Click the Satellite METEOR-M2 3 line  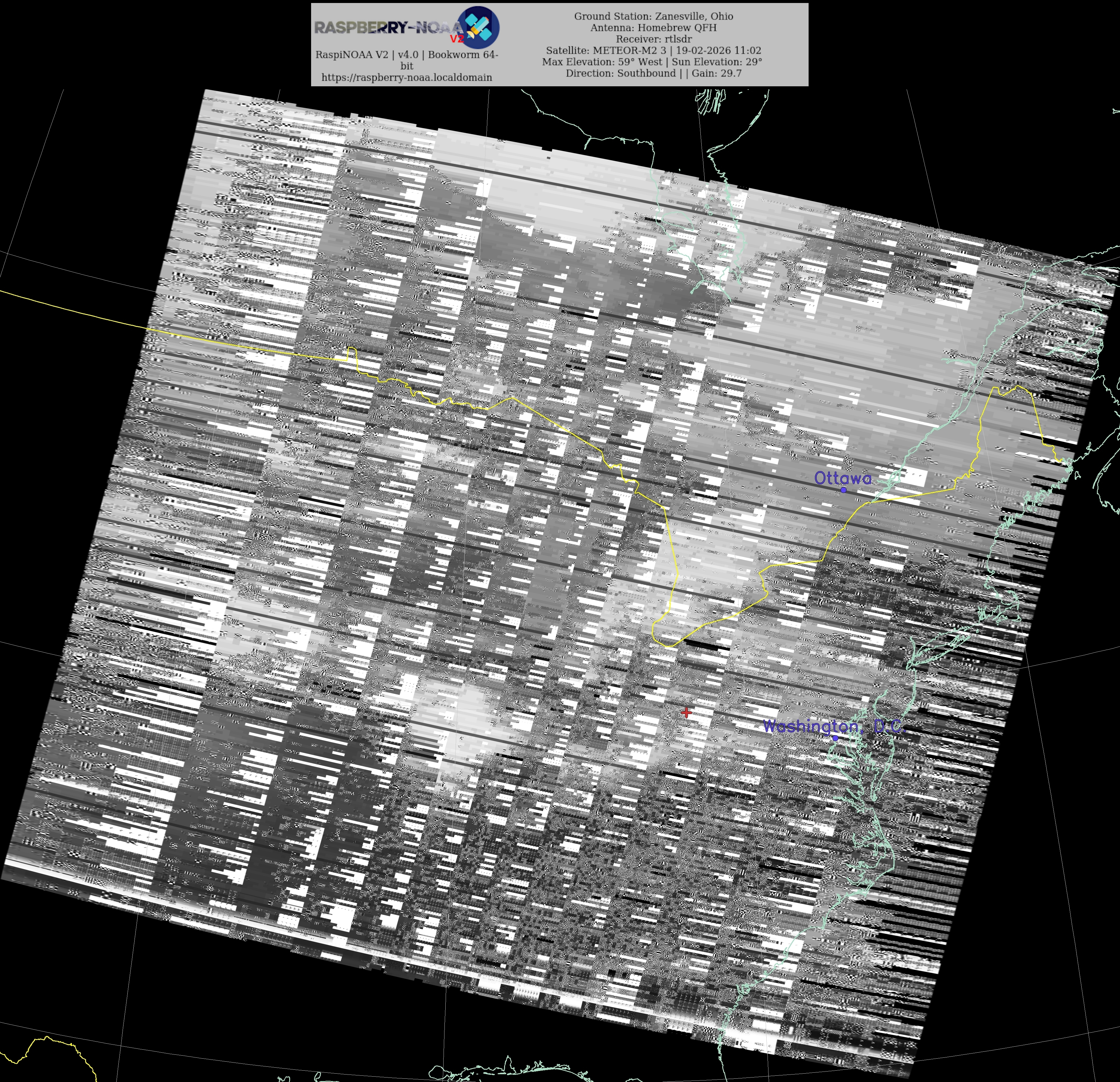[653, 50]
